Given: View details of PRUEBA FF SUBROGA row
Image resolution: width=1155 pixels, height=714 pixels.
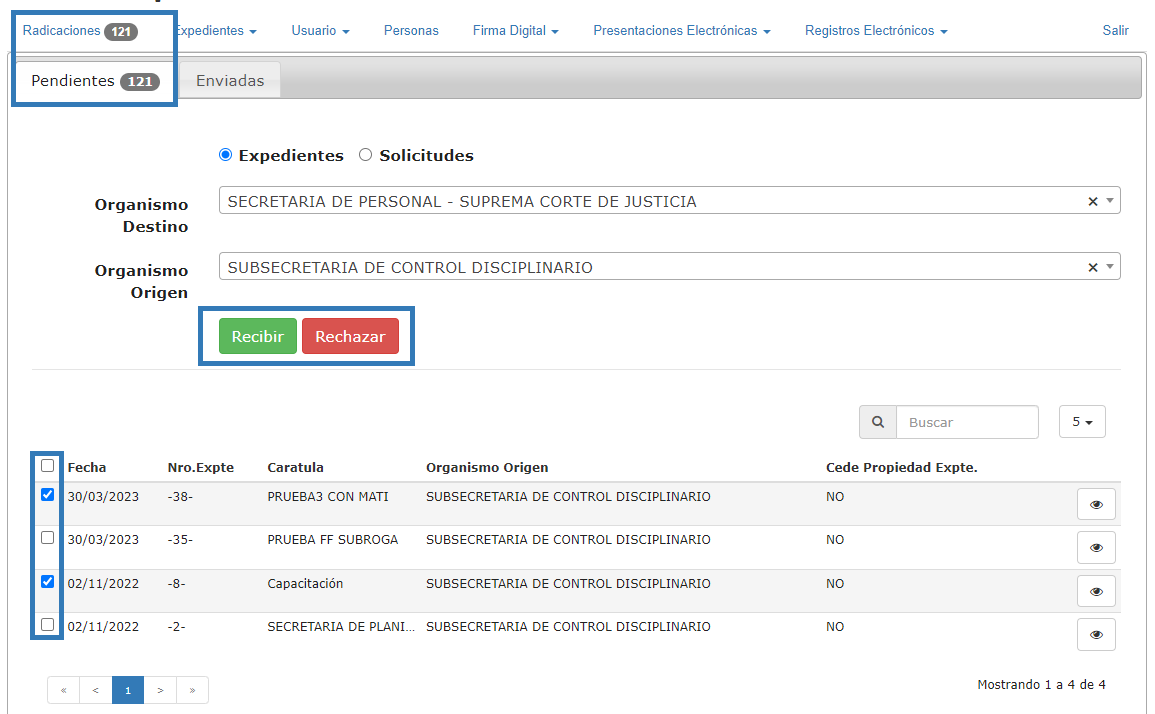Looking at the screenshot, I should [1096, 547].
